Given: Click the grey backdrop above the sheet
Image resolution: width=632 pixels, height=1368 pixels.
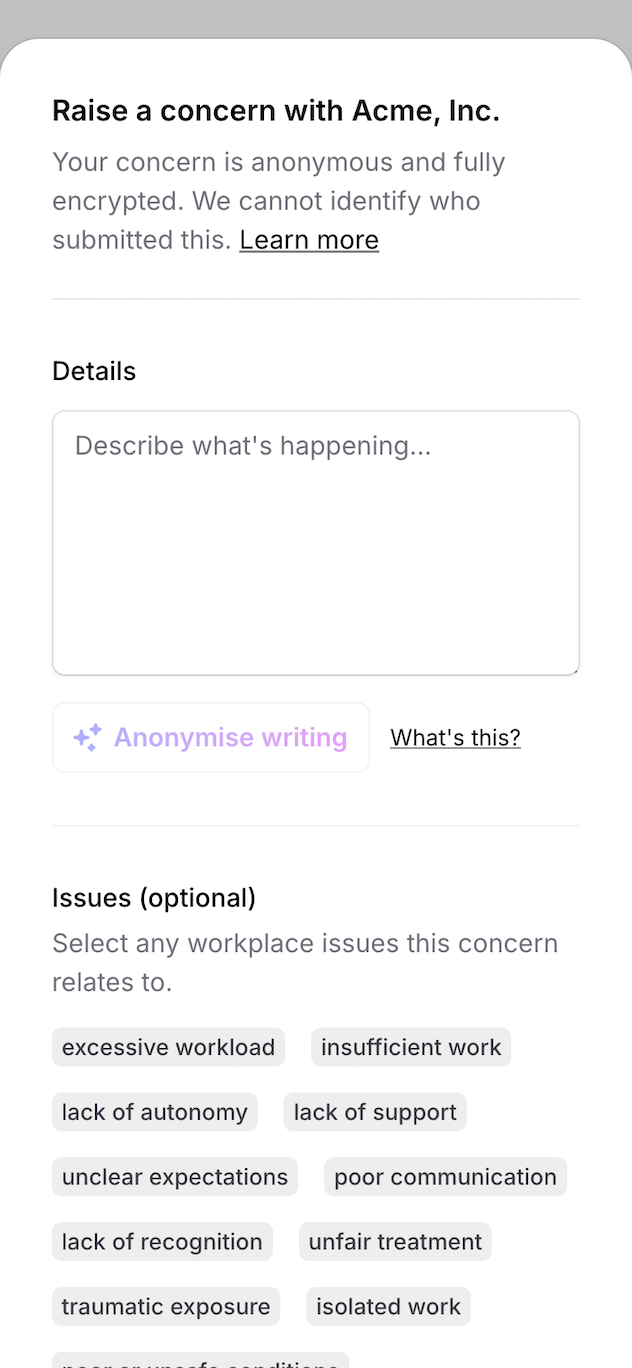Looking at the screenshot, I should point(316,15).
